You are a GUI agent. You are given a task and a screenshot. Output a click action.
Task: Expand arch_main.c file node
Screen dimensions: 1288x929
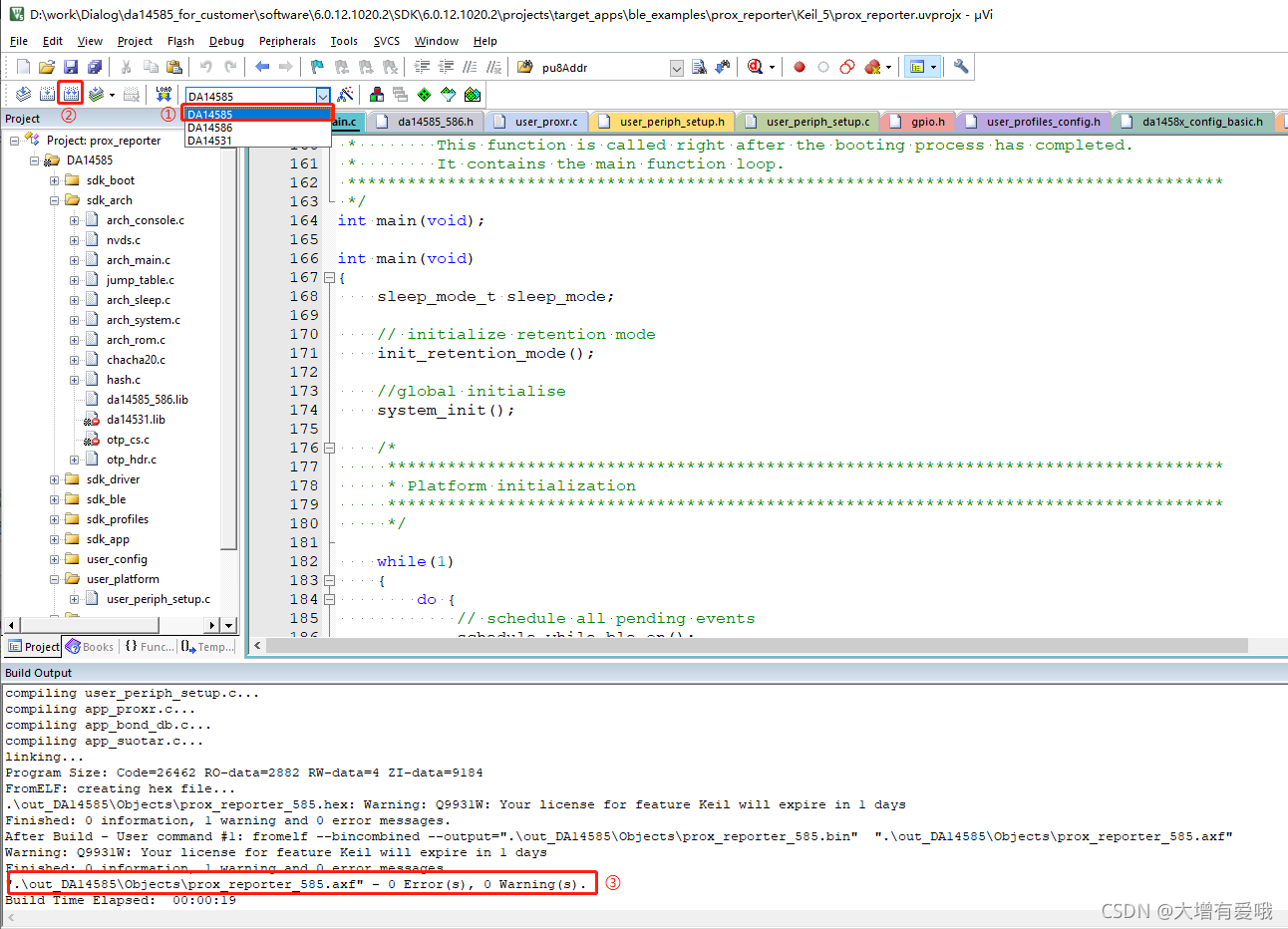coord(74,260)
